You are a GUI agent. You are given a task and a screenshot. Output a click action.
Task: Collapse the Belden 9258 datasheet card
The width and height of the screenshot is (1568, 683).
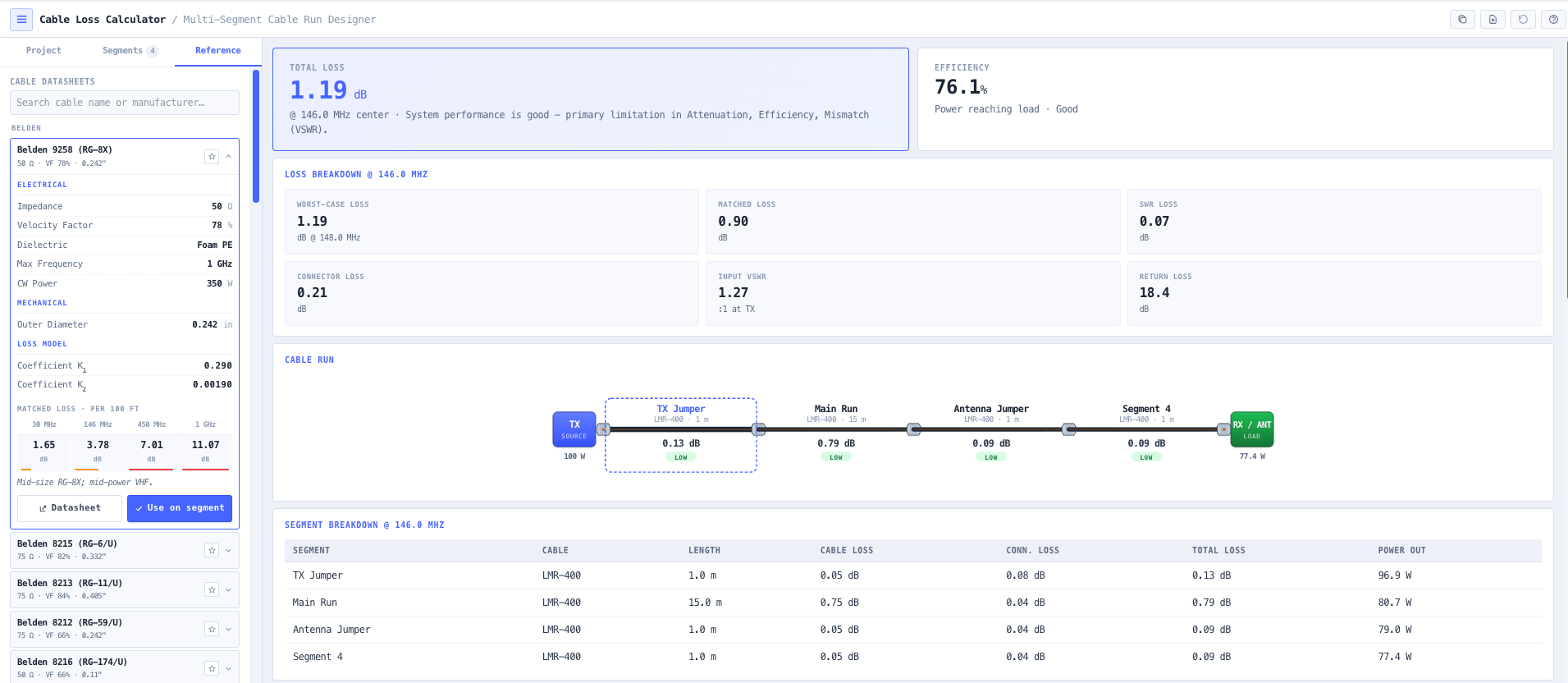pyautogui.click(x=228, y=156)
